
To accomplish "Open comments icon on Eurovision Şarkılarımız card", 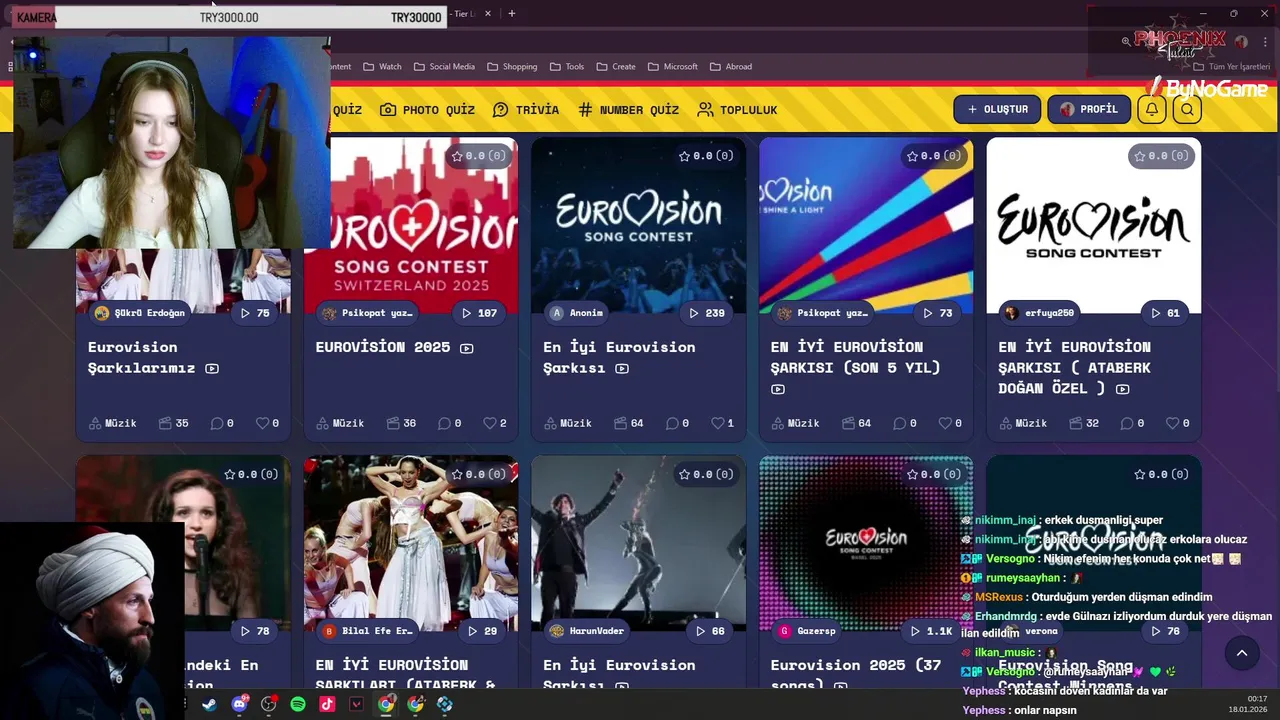I will click(216, 423).
